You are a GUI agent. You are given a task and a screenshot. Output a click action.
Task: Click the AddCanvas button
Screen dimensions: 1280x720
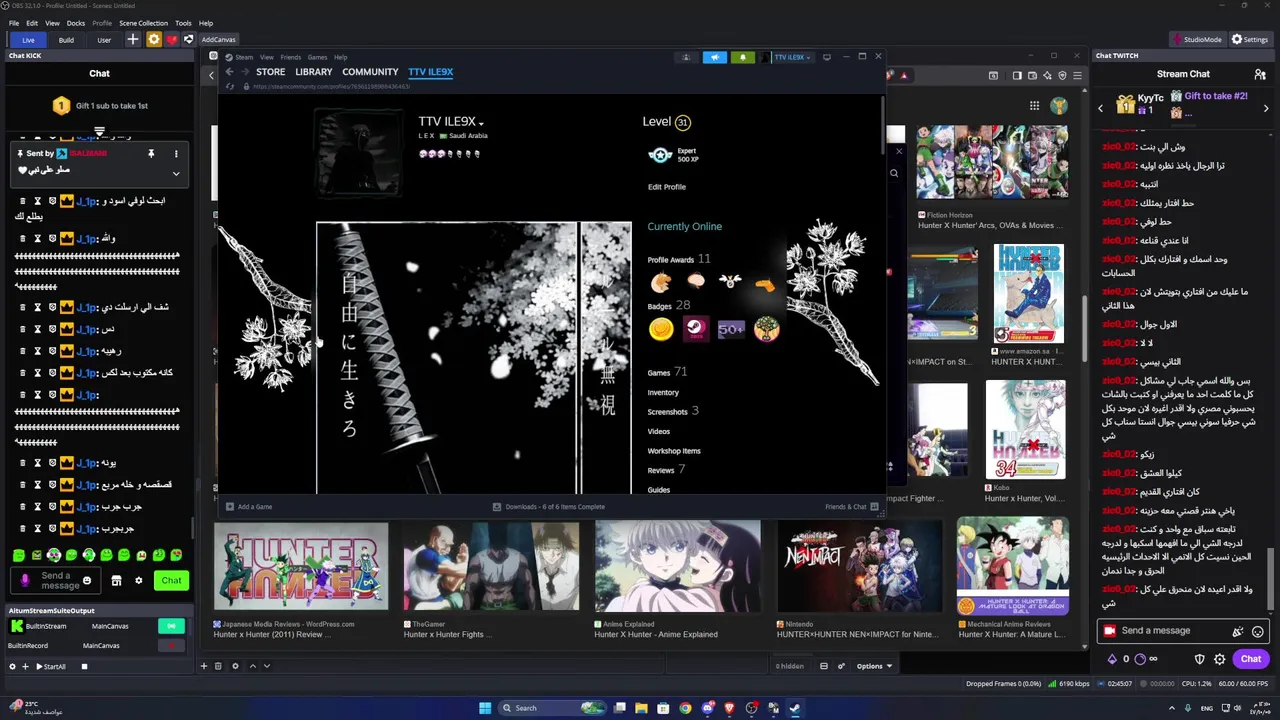218,40
